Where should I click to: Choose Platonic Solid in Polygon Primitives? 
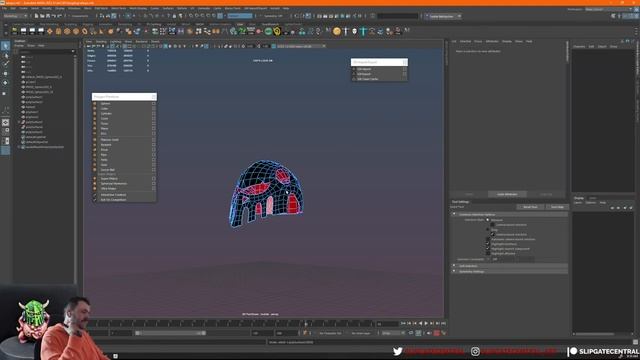coord(109,140)
